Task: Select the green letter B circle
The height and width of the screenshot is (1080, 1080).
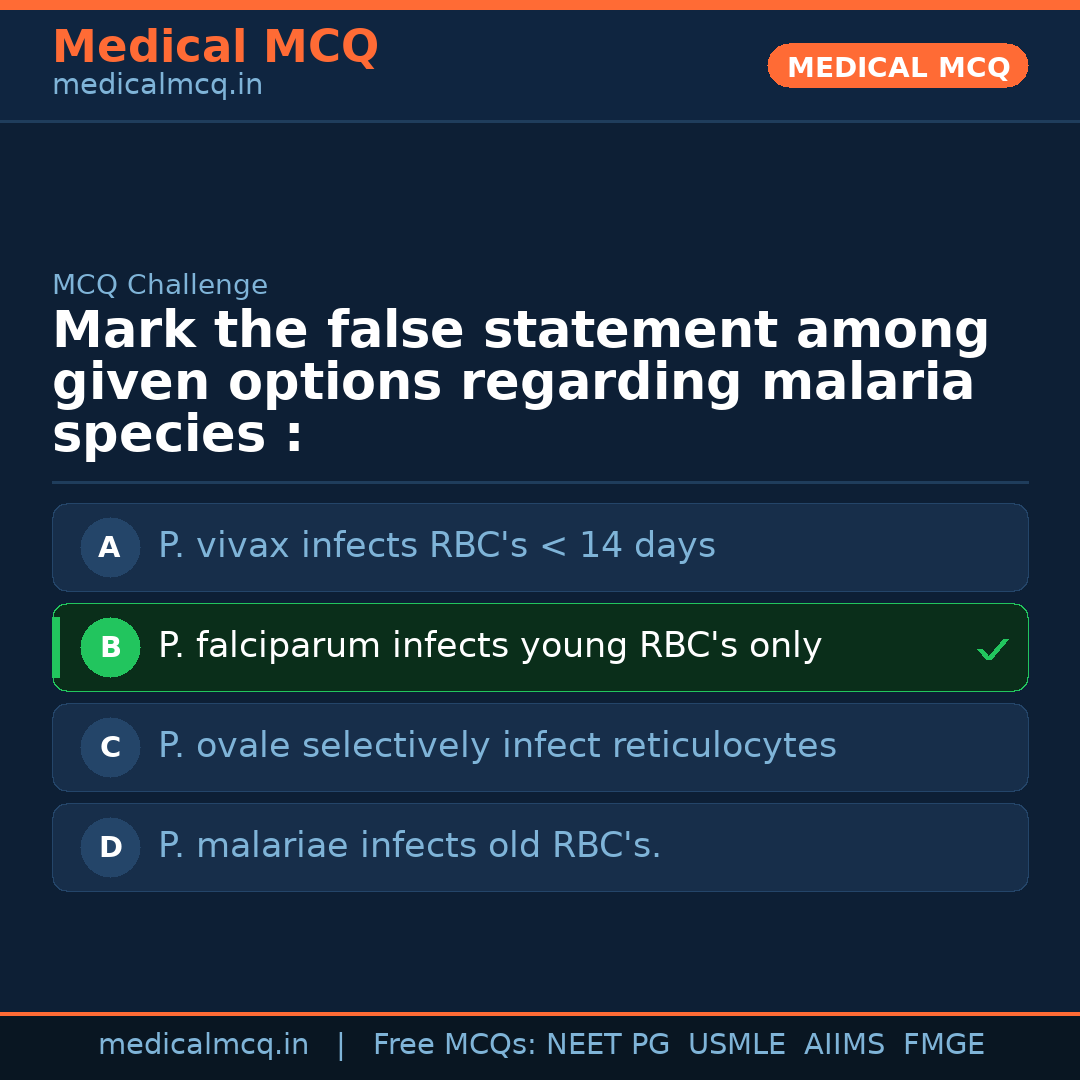Action: pos(110,647)
